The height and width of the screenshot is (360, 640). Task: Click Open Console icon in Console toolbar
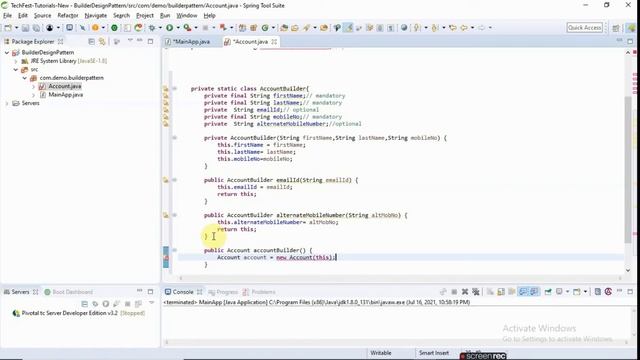coord(577,292)
